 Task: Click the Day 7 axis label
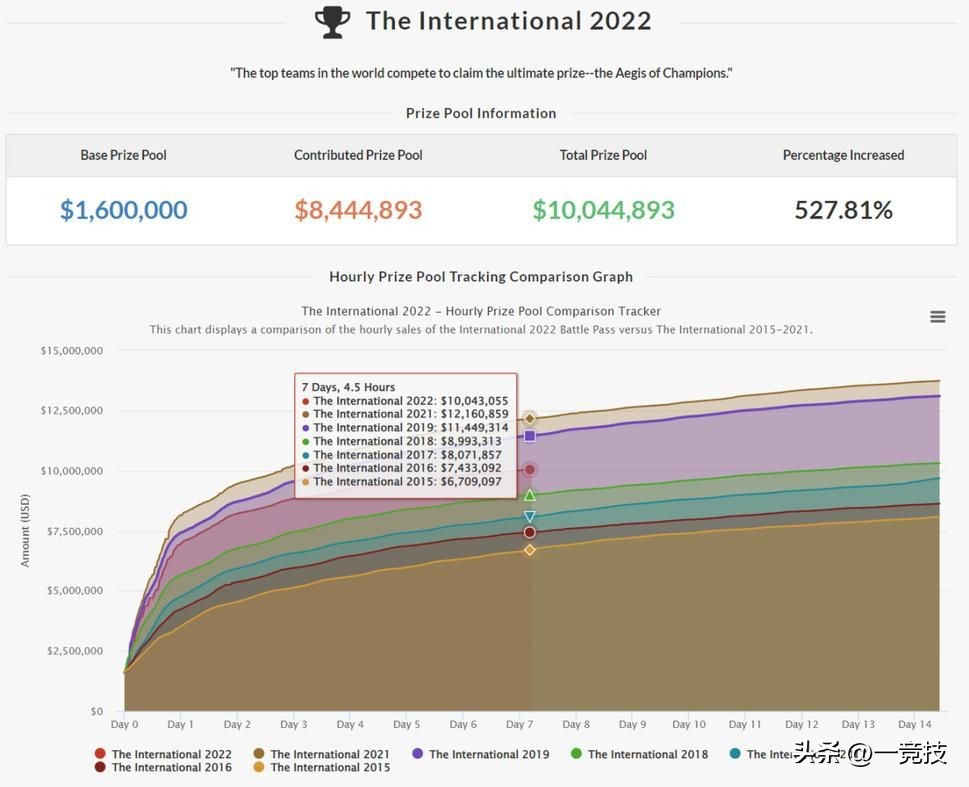pyautogui.click(x=518, y=723)
